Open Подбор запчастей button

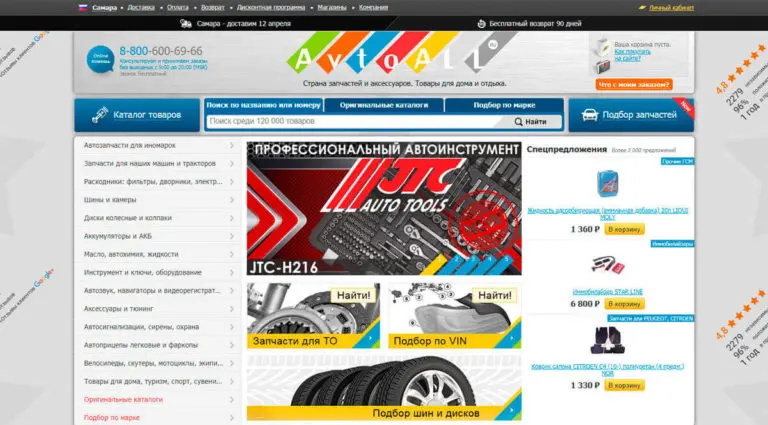click(x=631, y=115)
